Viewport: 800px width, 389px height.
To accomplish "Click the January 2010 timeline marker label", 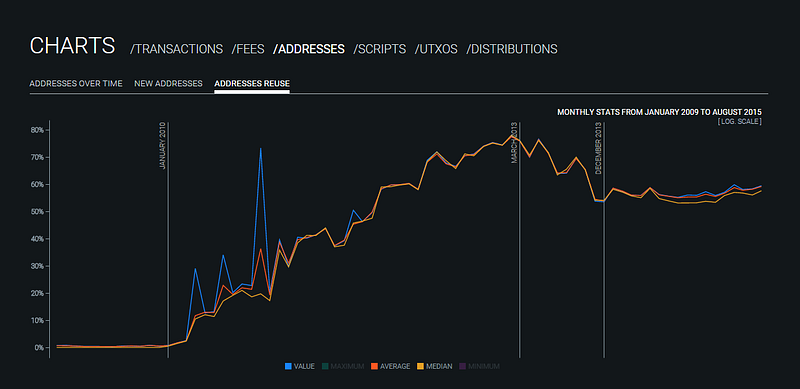I will (163, 146).
